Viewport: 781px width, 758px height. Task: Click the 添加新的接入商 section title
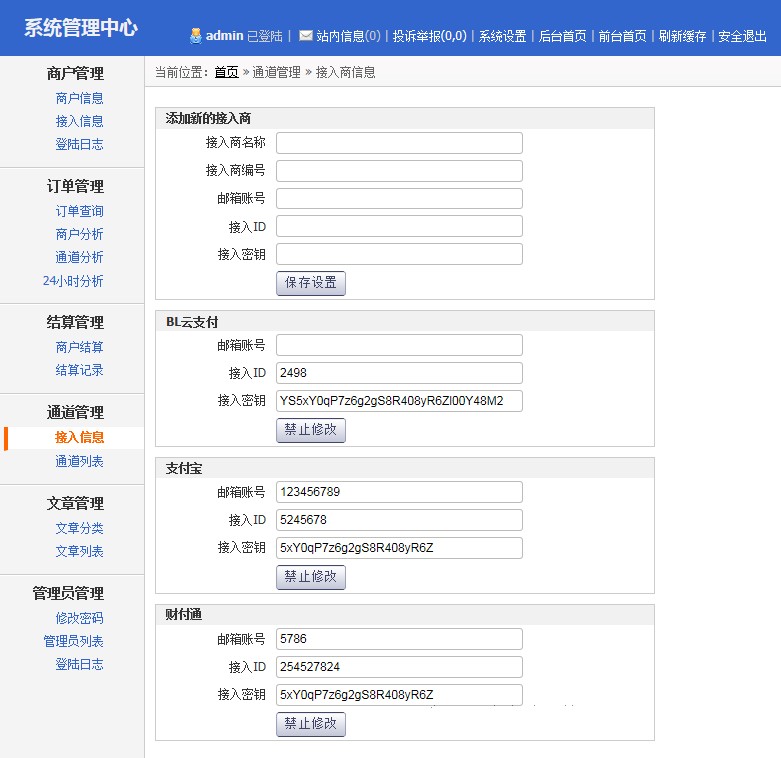208,119
